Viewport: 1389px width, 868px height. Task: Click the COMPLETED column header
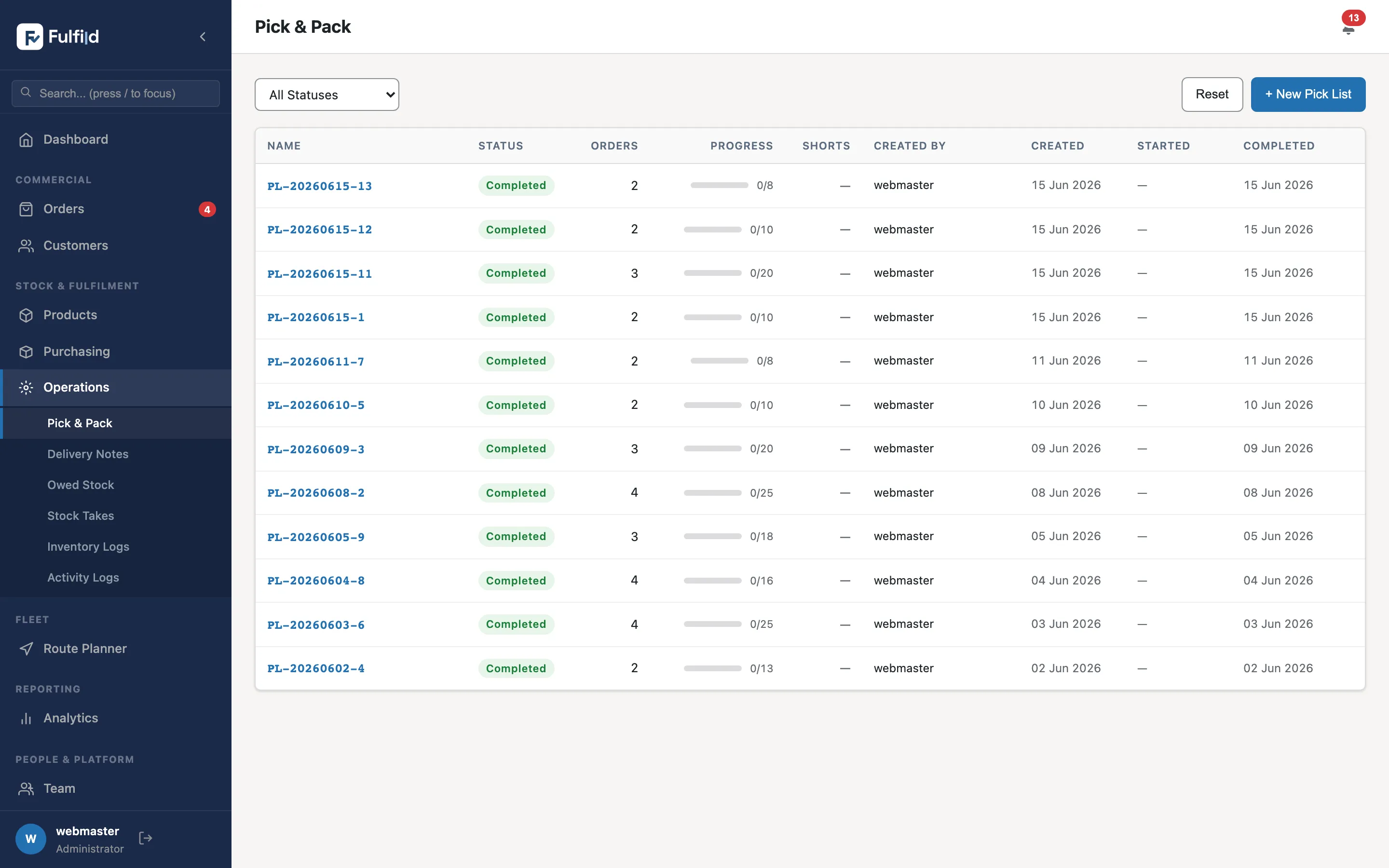pos(1279,146)
